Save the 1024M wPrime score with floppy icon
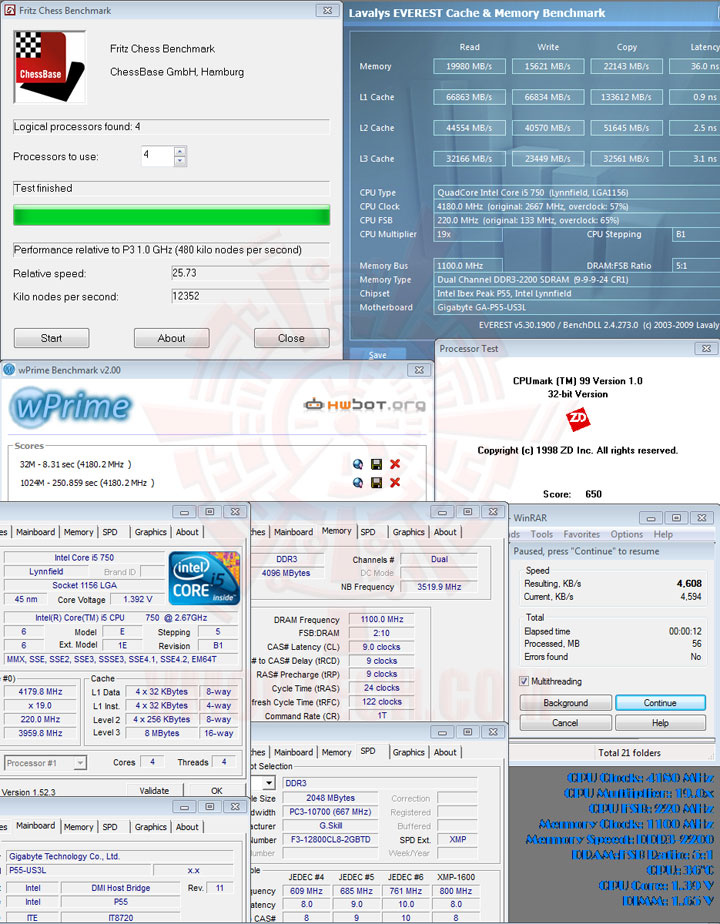 (x=376, y=483)
